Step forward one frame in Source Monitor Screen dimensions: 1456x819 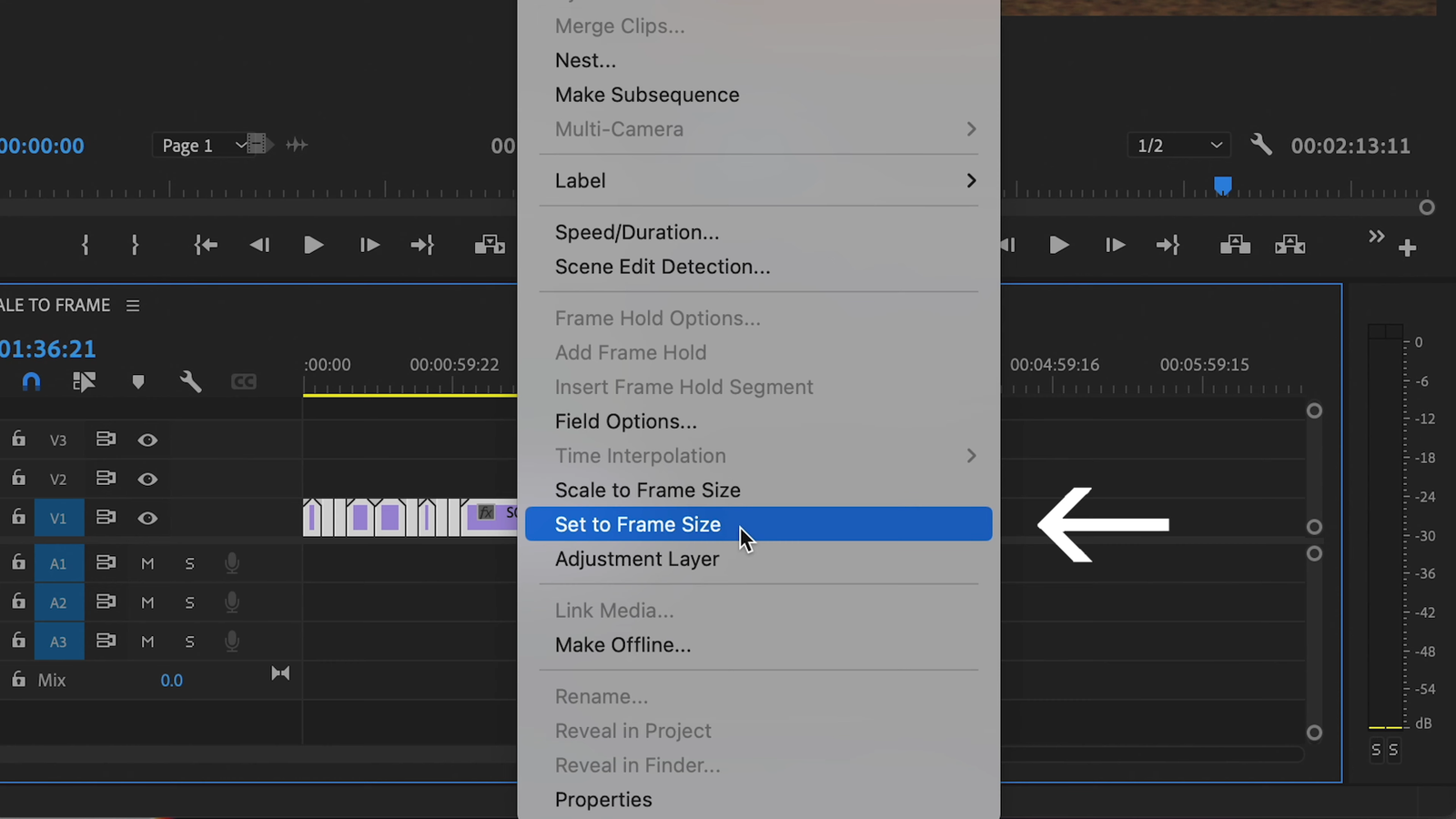pyautogui.click(x=369, y=245)
